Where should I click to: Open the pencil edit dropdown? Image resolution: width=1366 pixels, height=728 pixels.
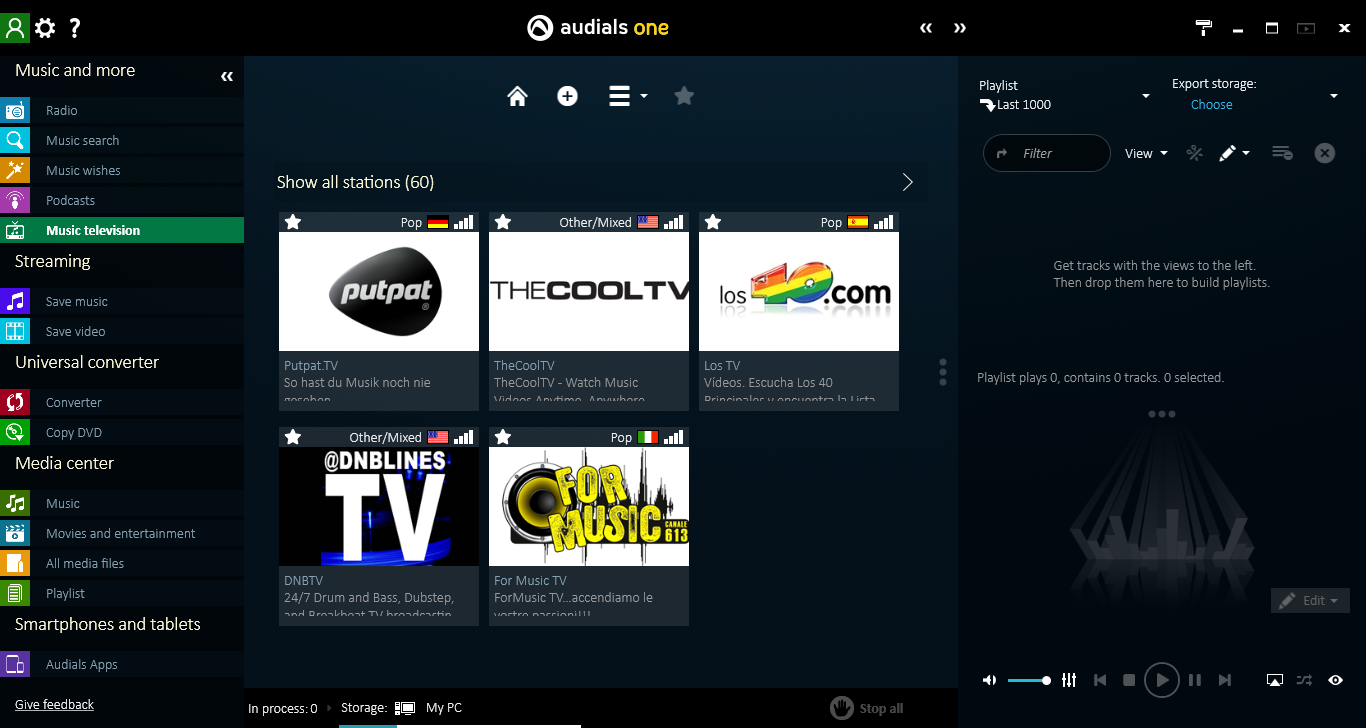click(x=1234, y=153)
